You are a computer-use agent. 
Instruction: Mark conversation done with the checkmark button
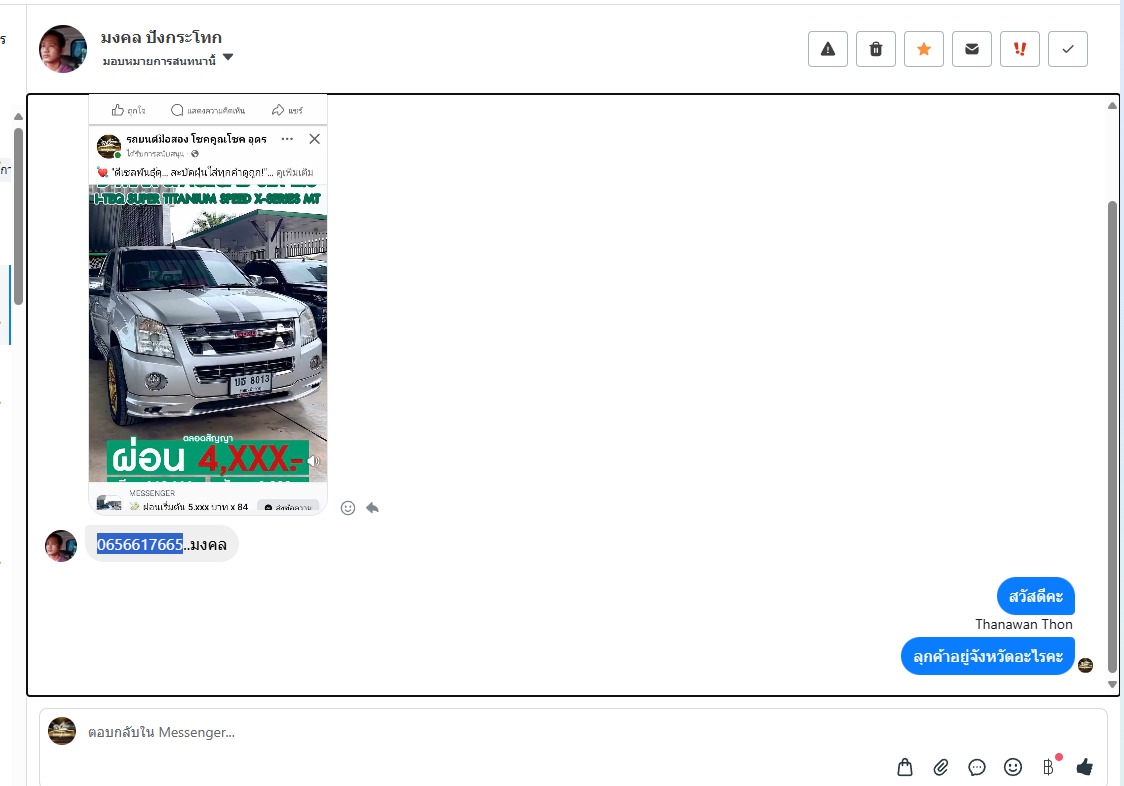(x=1068, y=49)
